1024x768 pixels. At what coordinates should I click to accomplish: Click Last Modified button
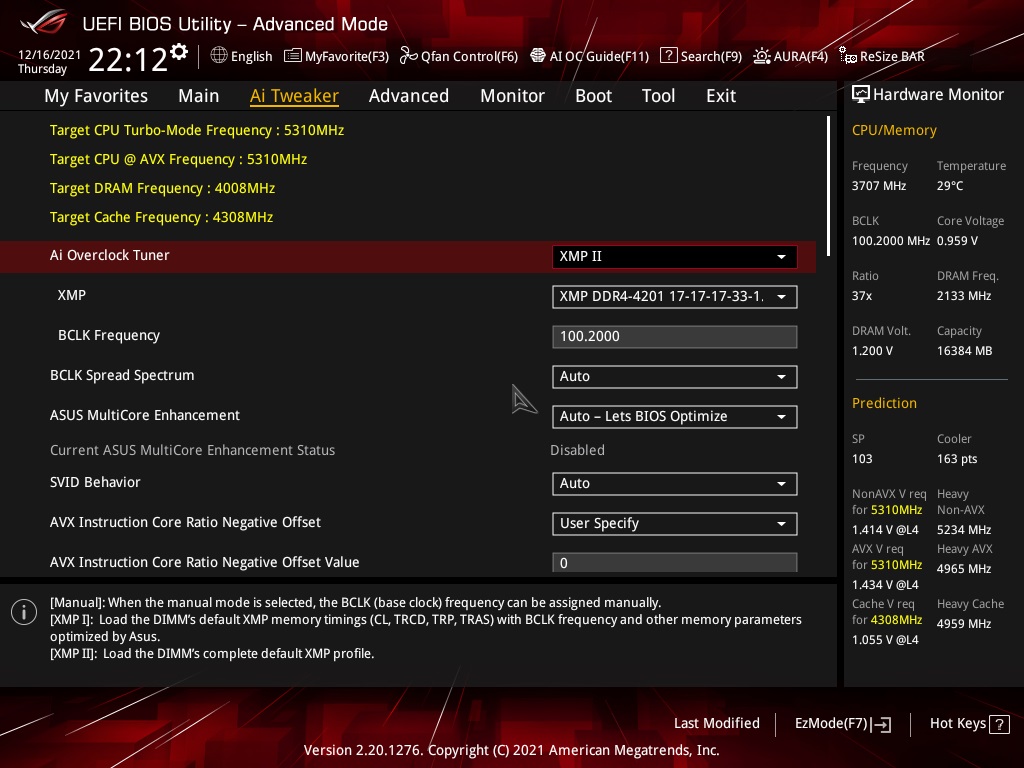(x=716, y=724)
